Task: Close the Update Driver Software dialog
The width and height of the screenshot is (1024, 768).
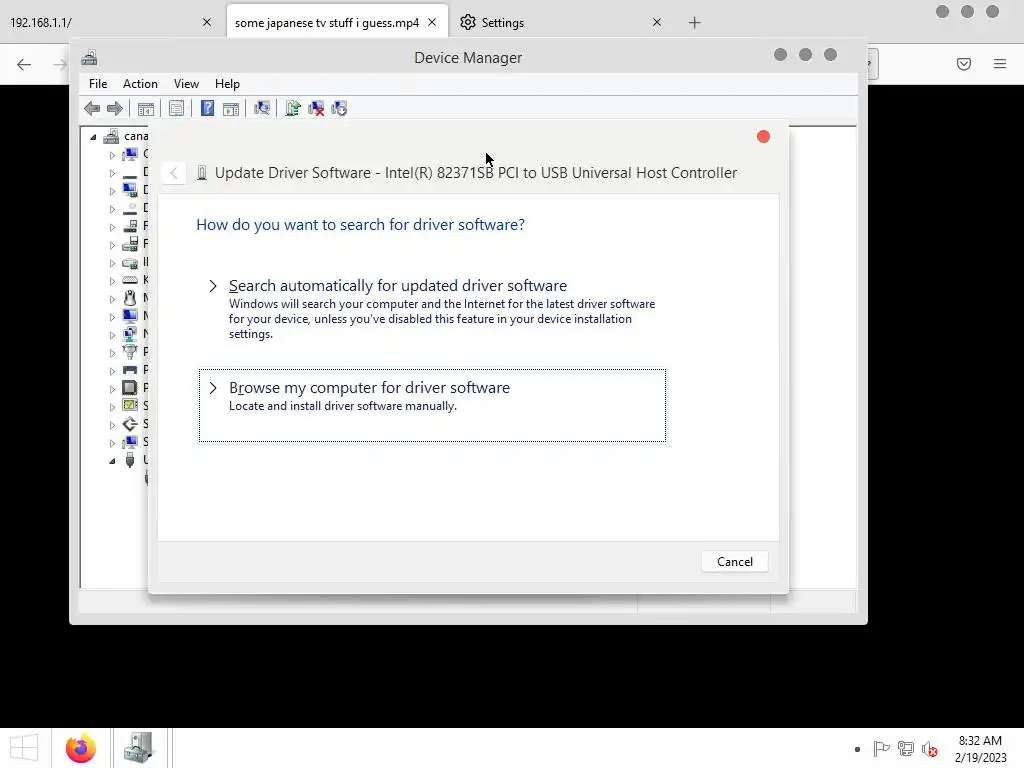Action: pyautogui.click(x=763, y=136)
